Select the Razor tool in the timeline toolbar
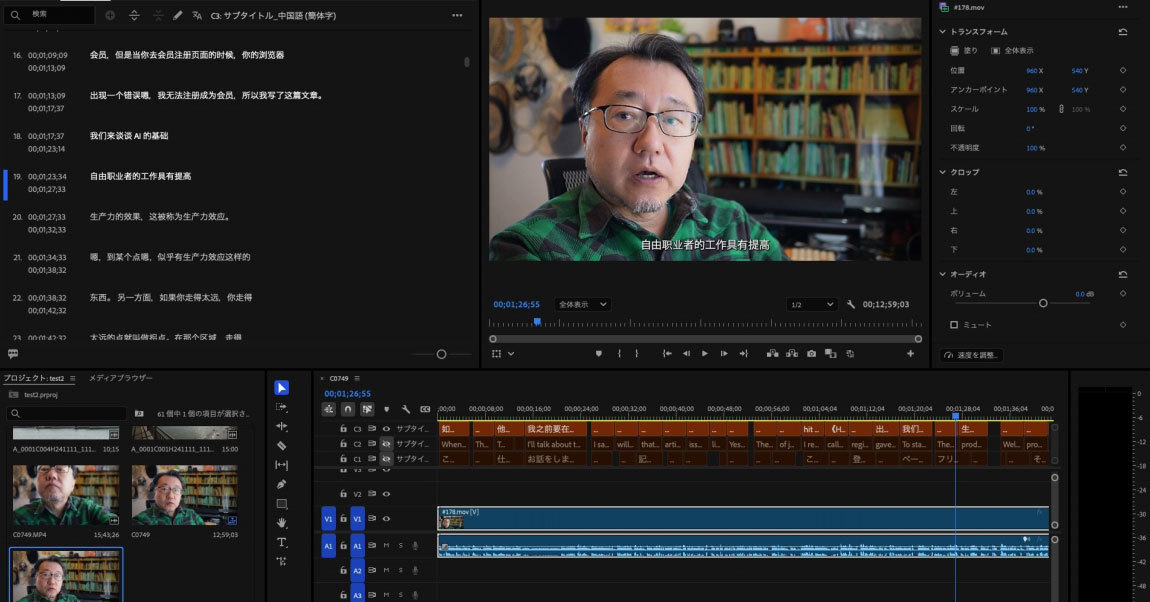The width and height of the screenshot is (1150, 602). (281, 445)
